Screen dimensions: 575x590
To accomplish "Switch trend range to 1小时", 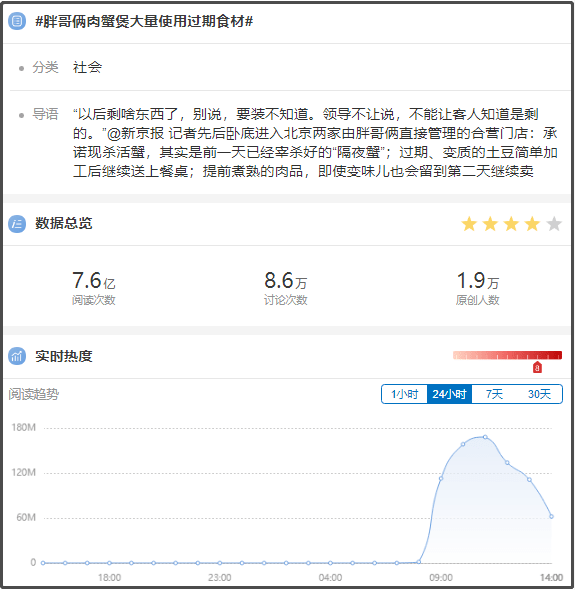I will coord(405,394).
